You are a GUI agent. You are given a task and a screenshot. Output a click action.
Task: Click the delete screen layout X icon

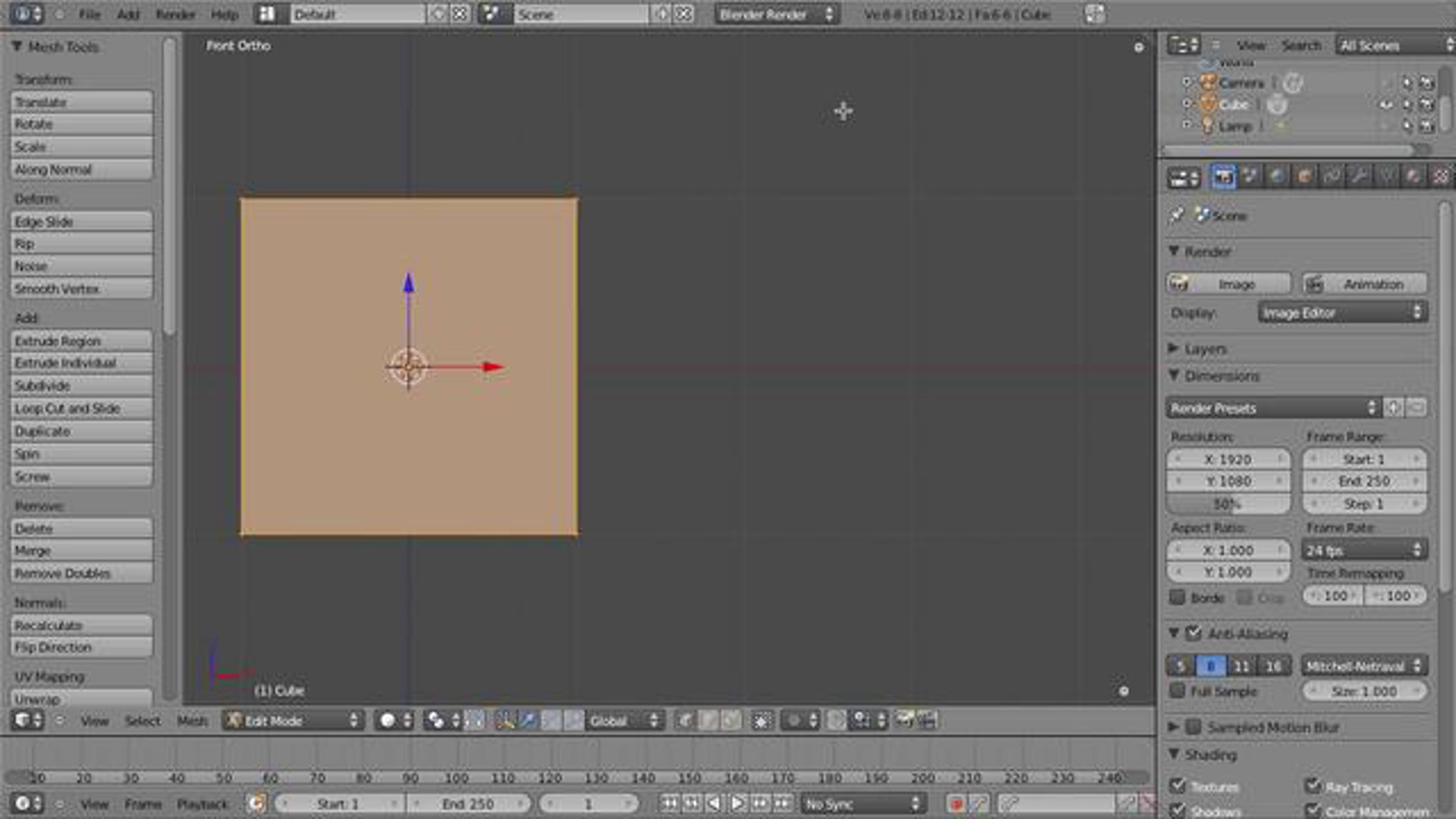tap(460, 14)
